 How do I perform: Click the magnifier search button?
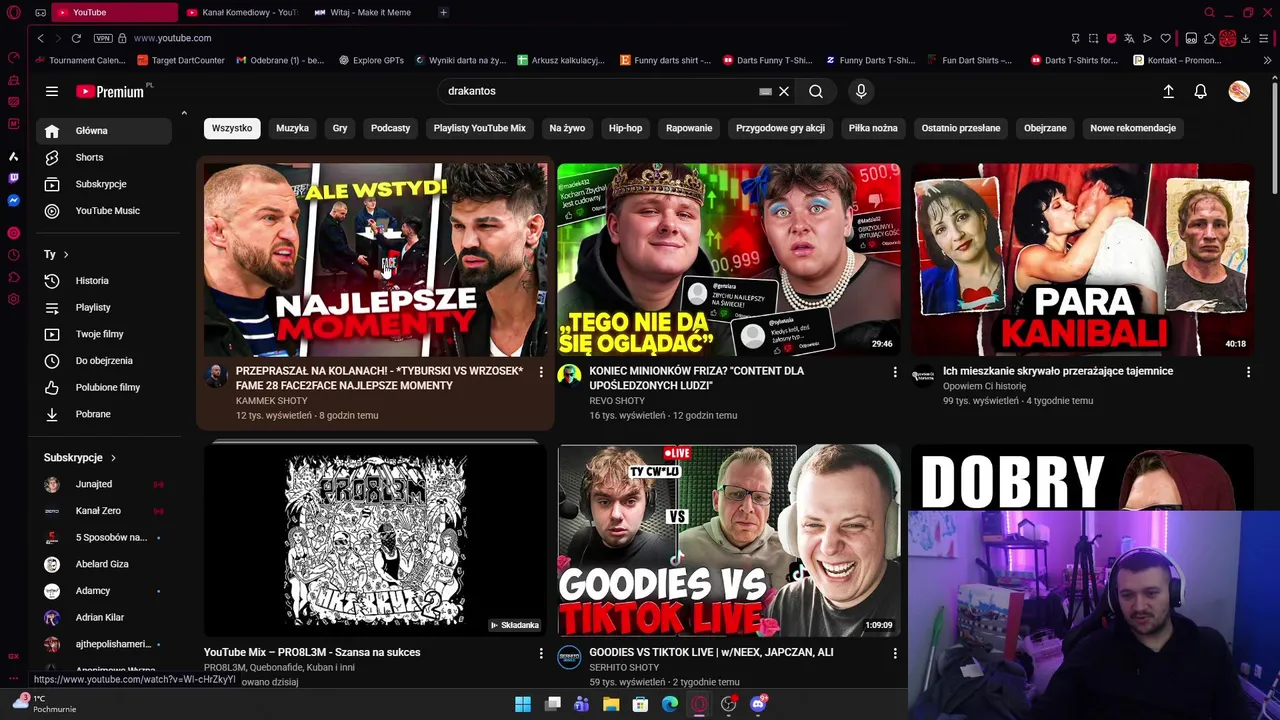click(x=816, y=91)
